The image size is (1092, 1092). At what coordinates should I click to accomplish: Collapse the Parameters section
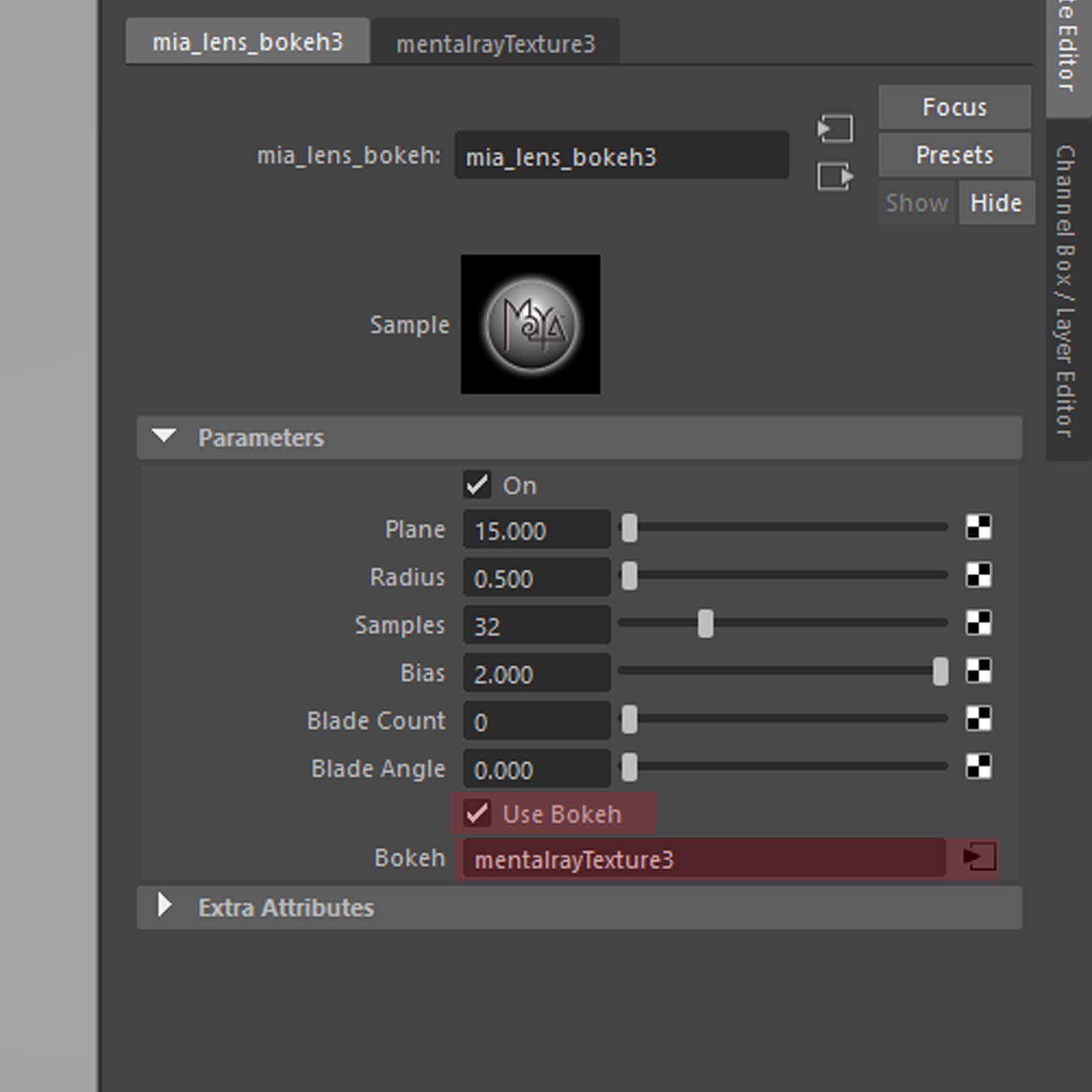point(164,437)
